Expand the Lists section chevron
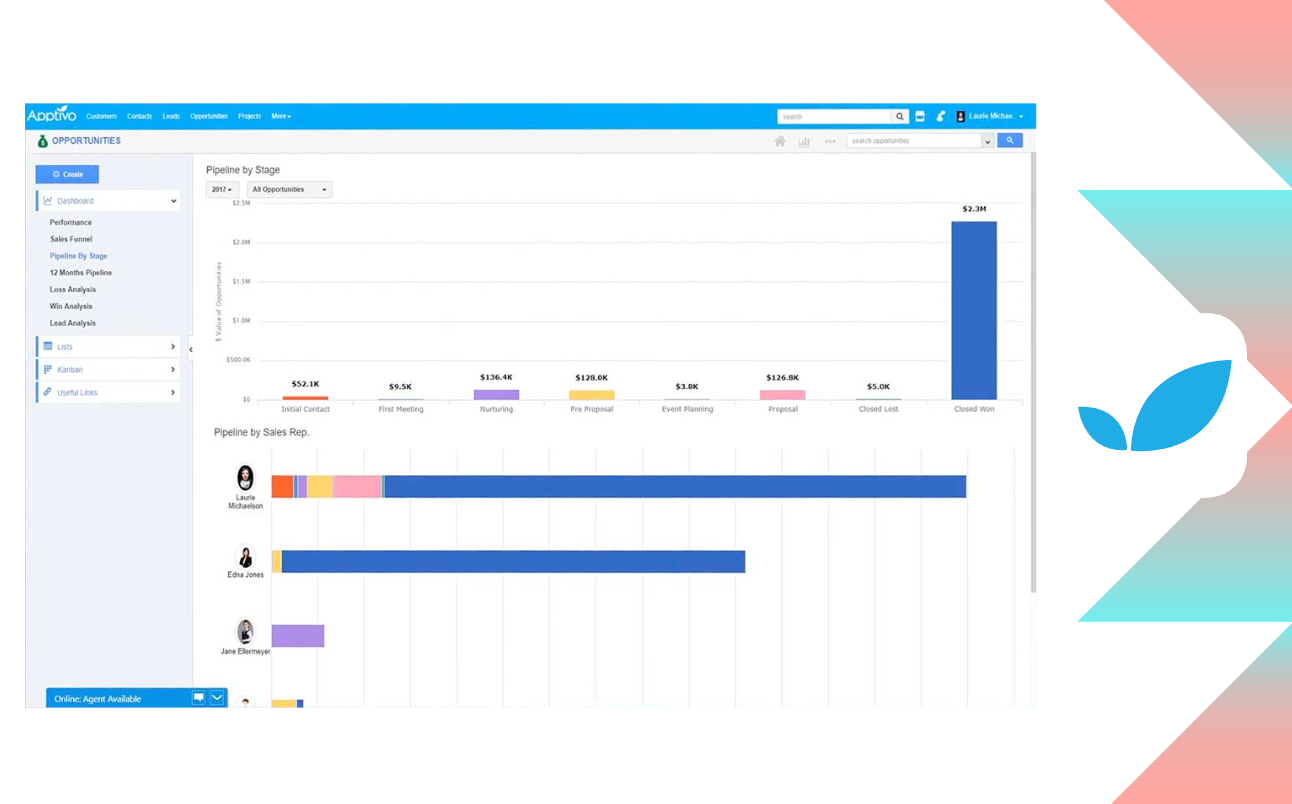The image size is (1292, 804). pos(173,347)
